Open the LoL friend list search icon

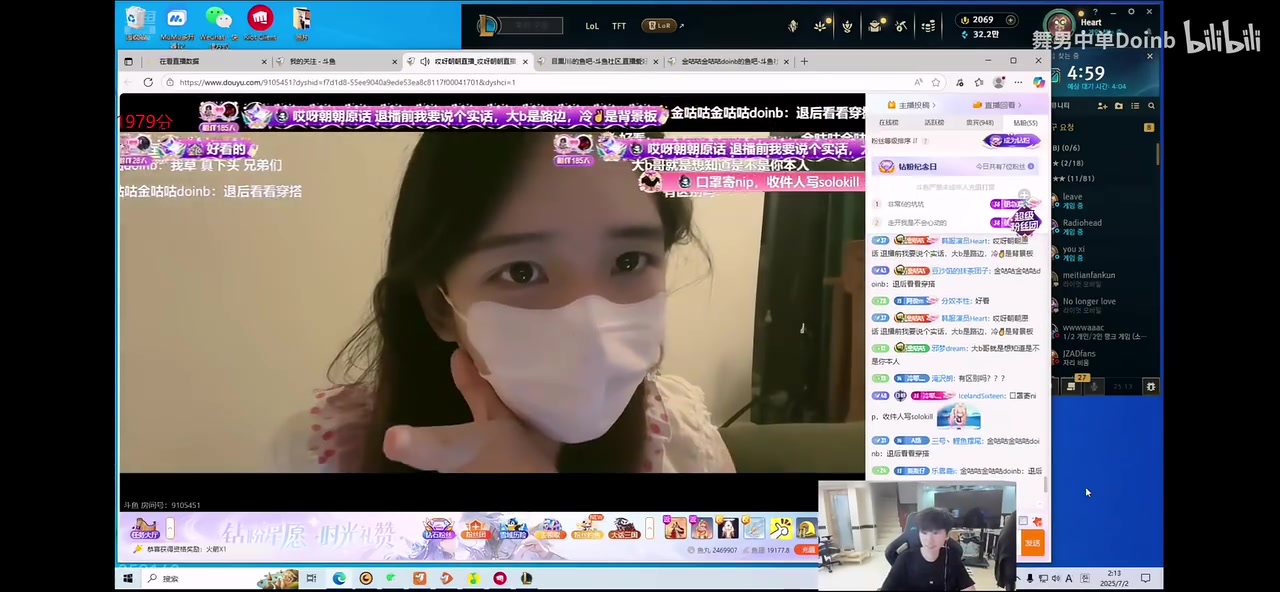1151,106
